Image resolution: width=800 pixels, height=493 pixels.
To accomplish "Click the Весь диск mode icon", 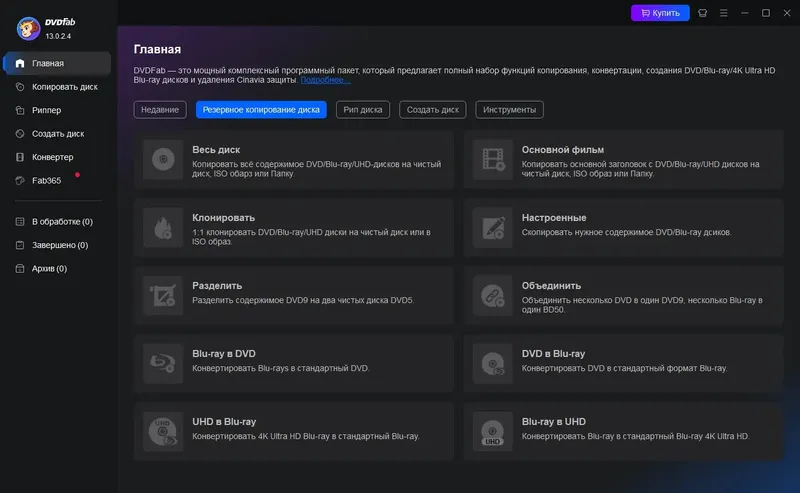I will pyautogui.click(x=162, y=159).
